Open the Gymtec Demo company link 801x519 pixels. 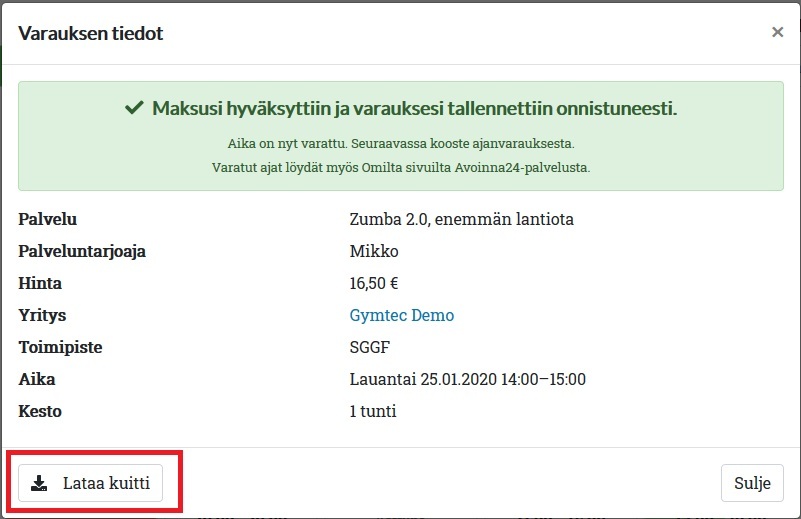click(x=401, y=315)
